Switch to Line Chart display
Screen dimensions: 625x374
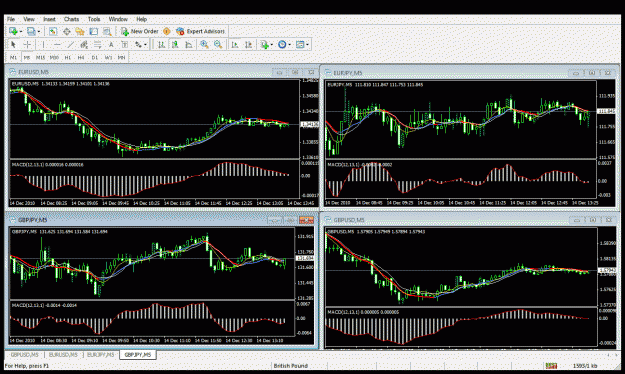pyautogui.click(x=189, y=45)
